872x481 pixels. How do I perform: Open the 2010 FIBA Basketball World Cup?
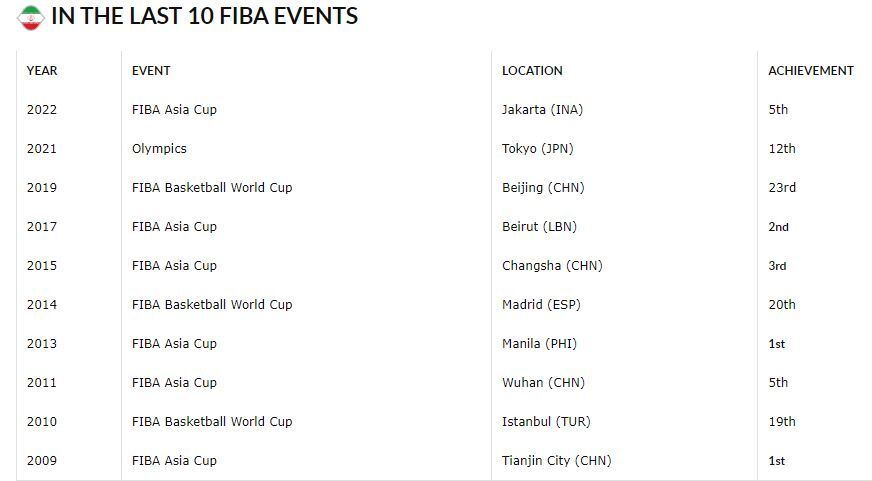point(212,422)
